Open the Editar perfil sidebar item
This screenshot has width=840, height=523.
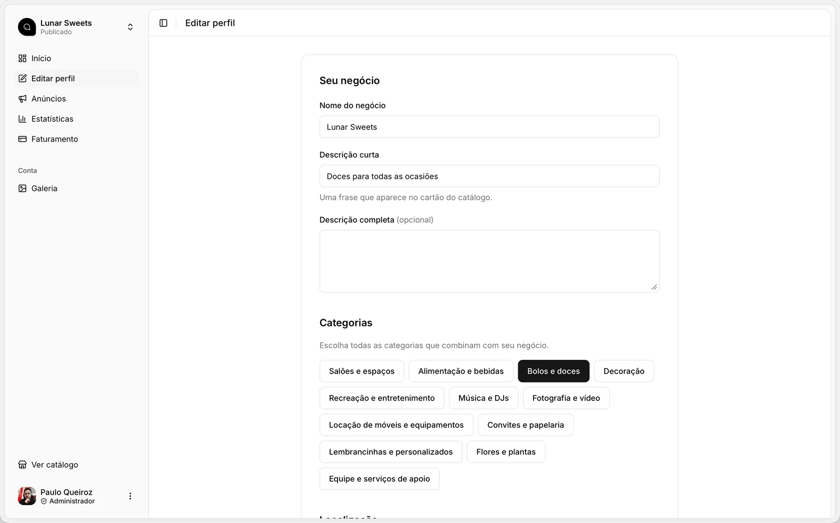tap(77, 78)
